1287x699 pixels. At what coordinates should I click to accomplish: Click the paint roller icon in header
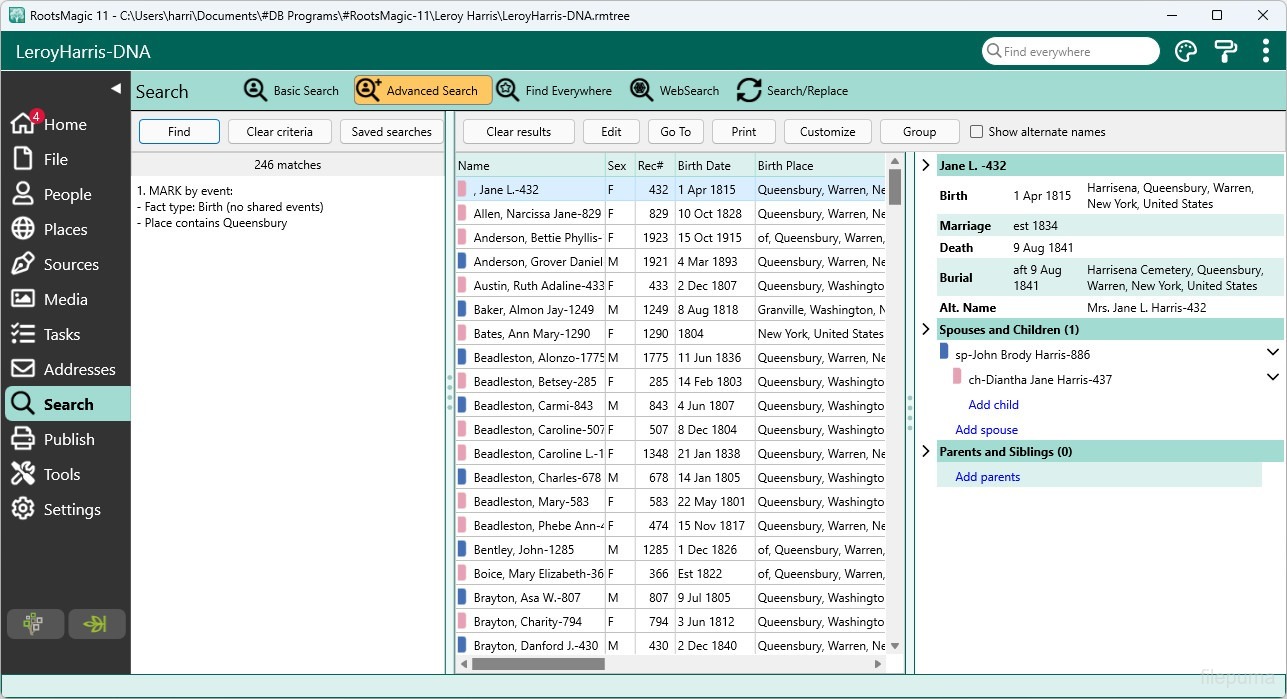point(1225,52)
